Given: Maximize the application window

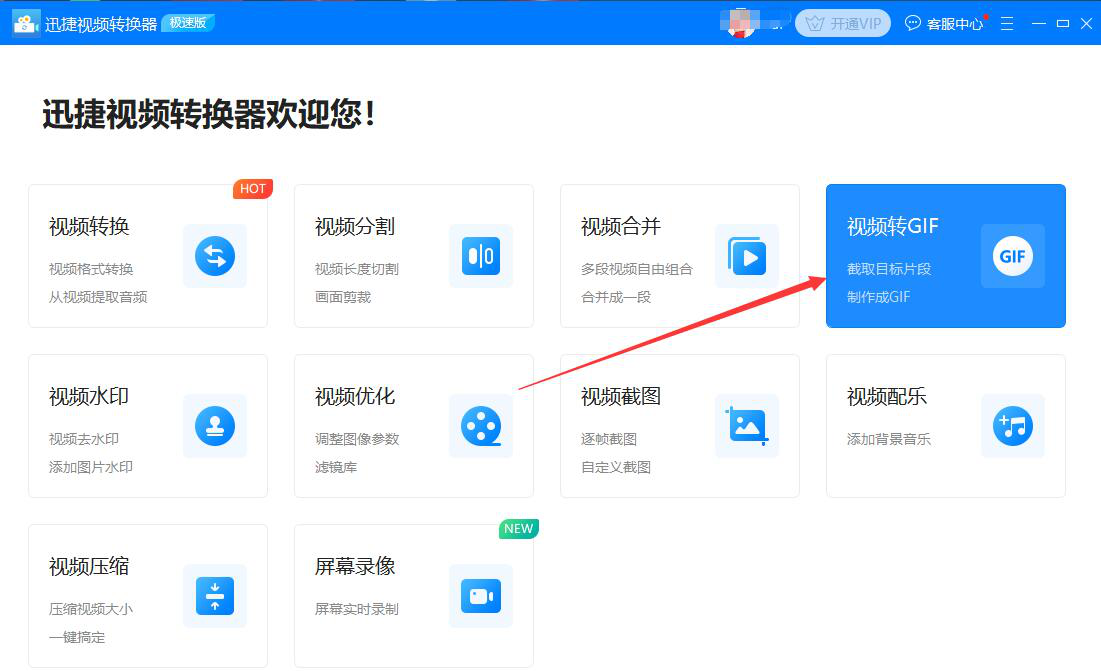Looking at the screenshot, I should [x=1063, y=24].
